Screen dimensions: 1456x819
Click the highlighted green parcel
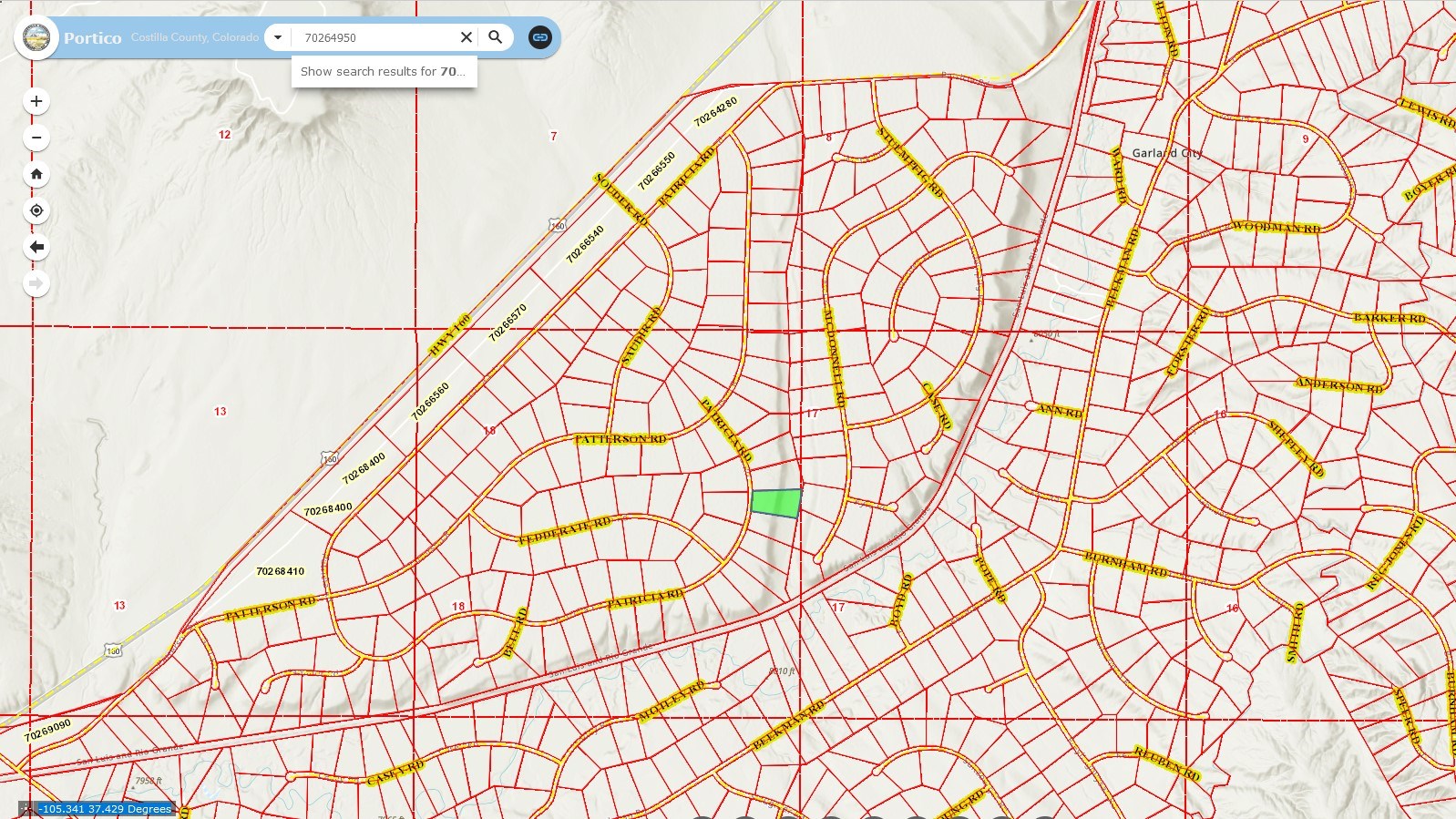click(776, 503)
